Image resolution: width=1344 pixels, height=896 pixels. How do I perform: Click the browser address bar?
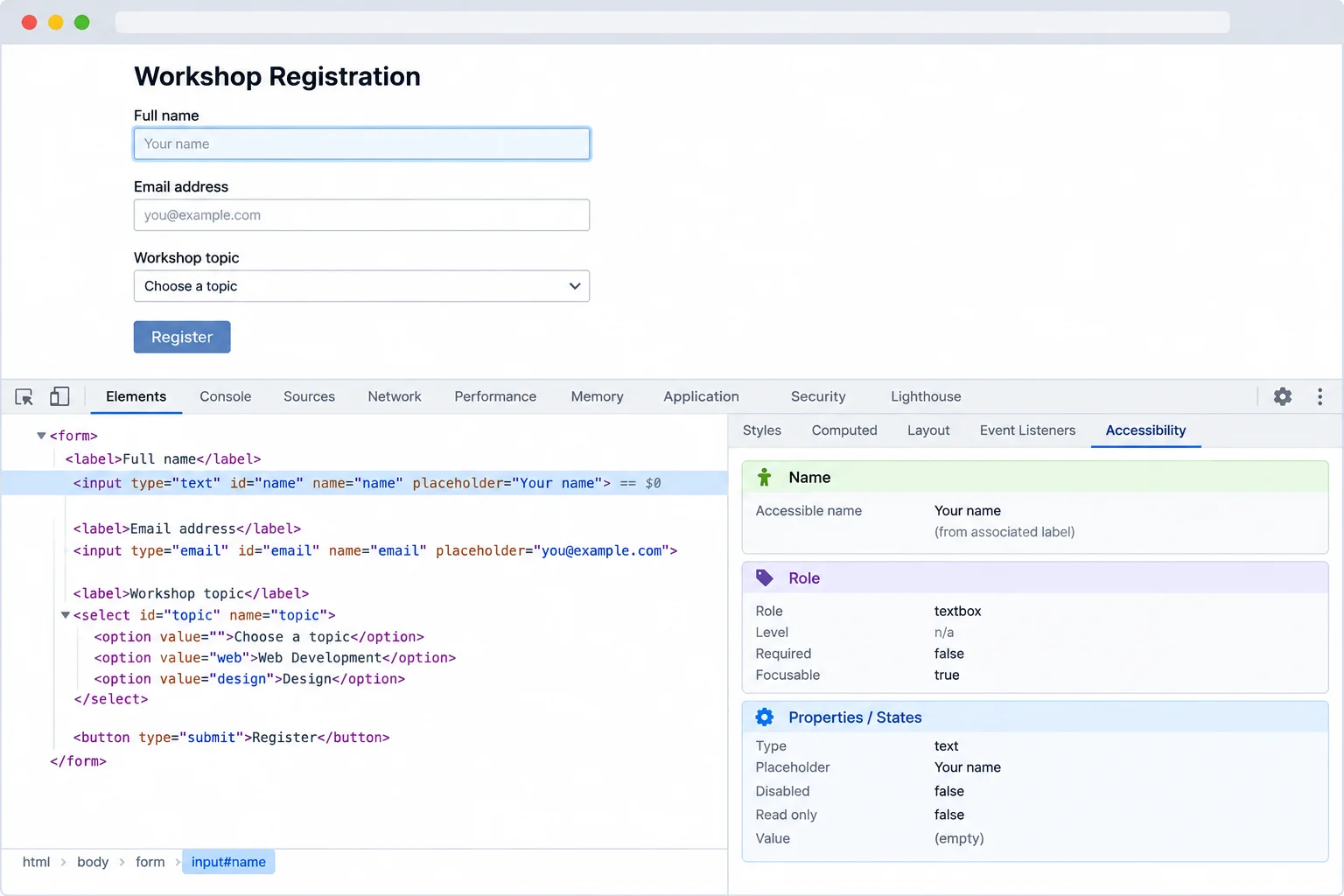pyautogui.click(x=672, y=22)
